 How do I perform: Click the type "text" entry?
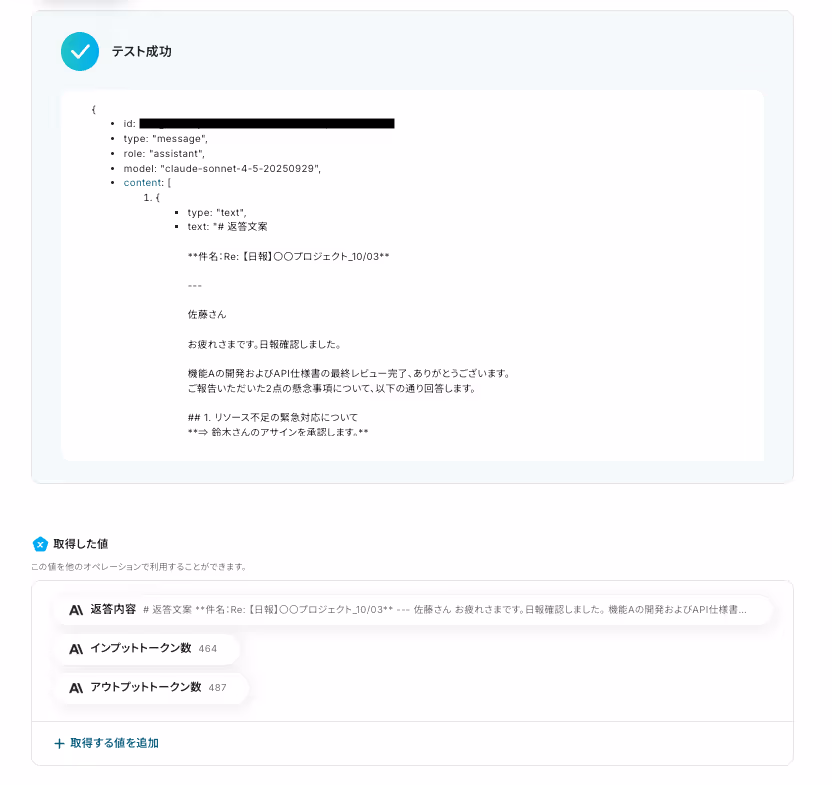pyautogui.click(x=216, y=212)
